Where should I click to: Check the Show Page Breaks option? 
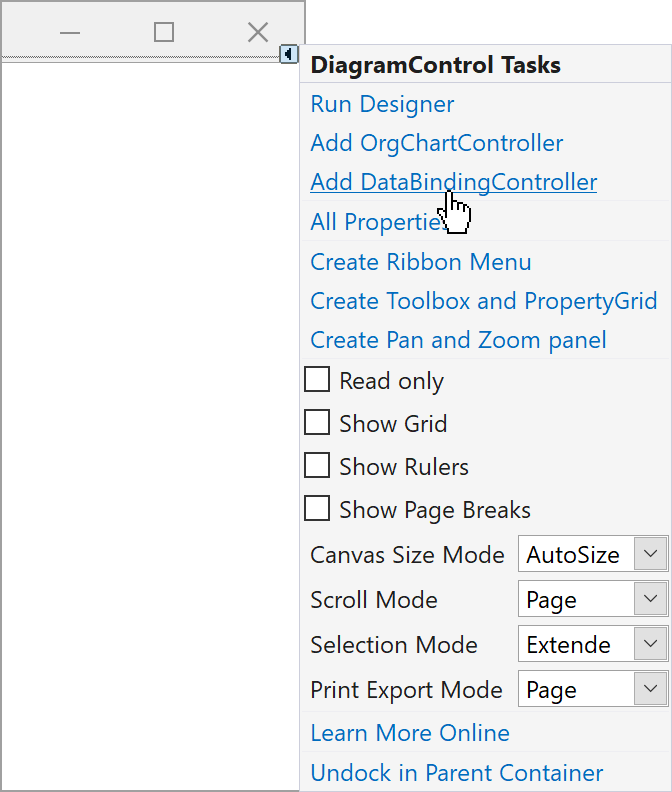click(x=317, y=509)
